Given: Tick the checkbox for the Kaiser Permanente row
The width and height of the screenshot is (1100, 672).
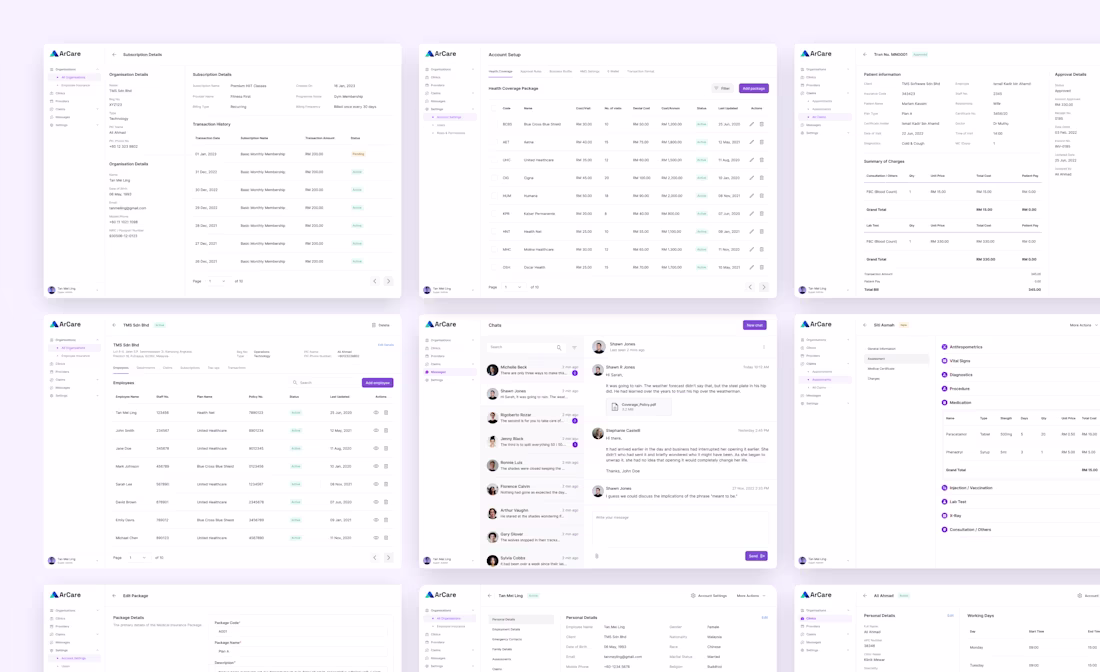Looking at the screenshot, I should pos(494,213).
